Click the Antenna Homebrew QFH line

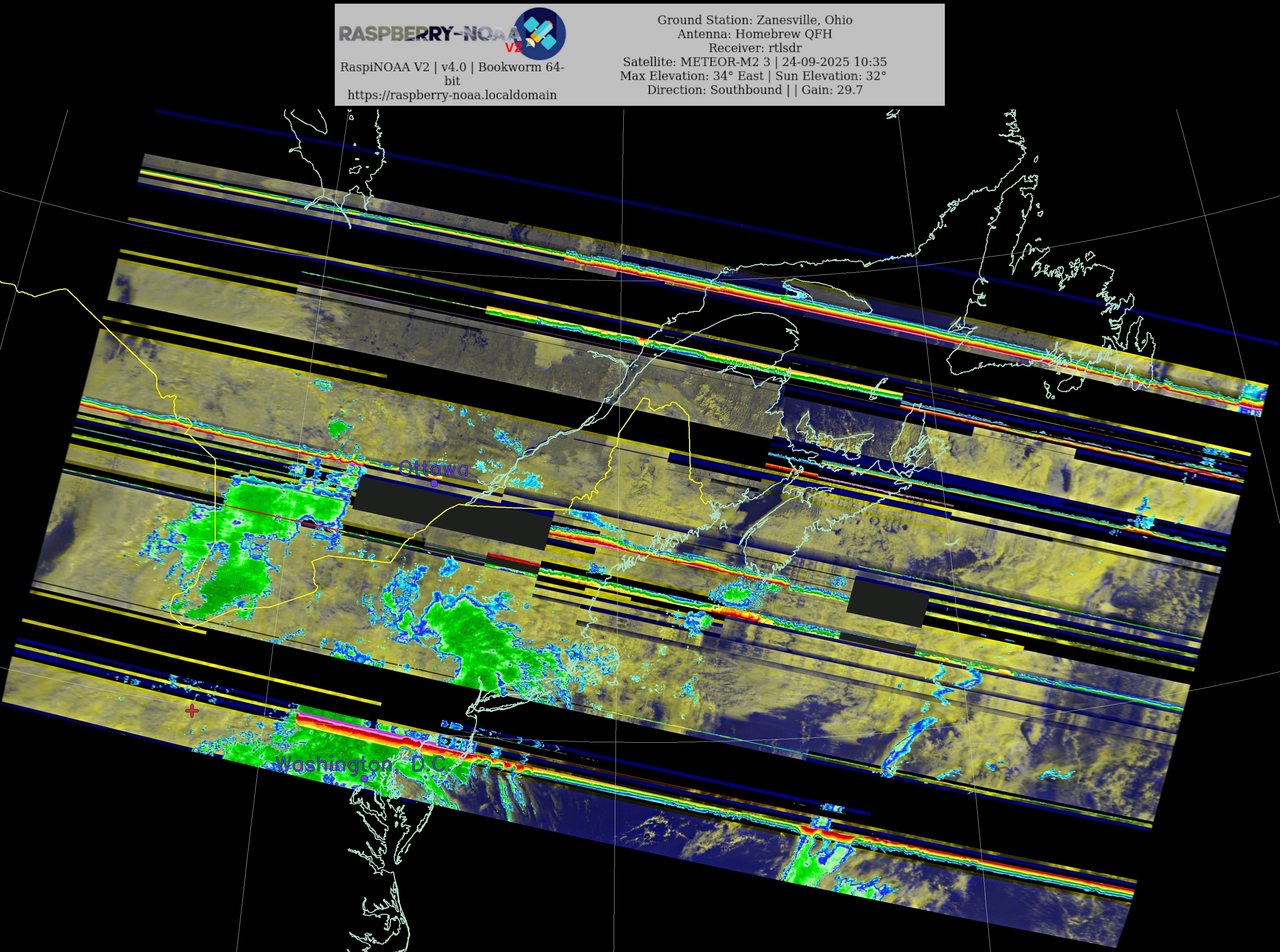754,33
